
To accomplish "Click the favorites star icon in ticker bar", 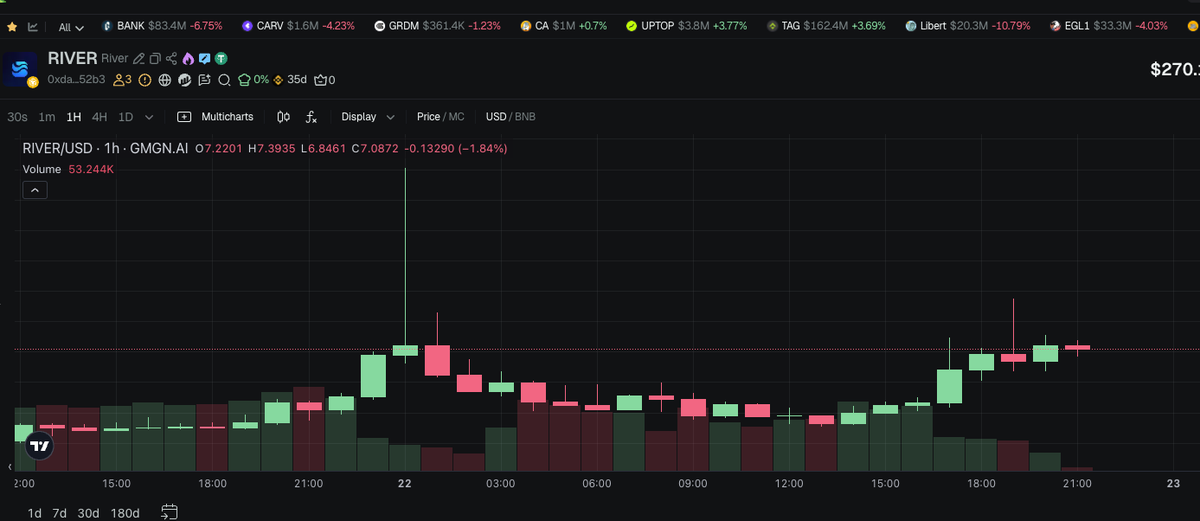I will coord(12,27).
